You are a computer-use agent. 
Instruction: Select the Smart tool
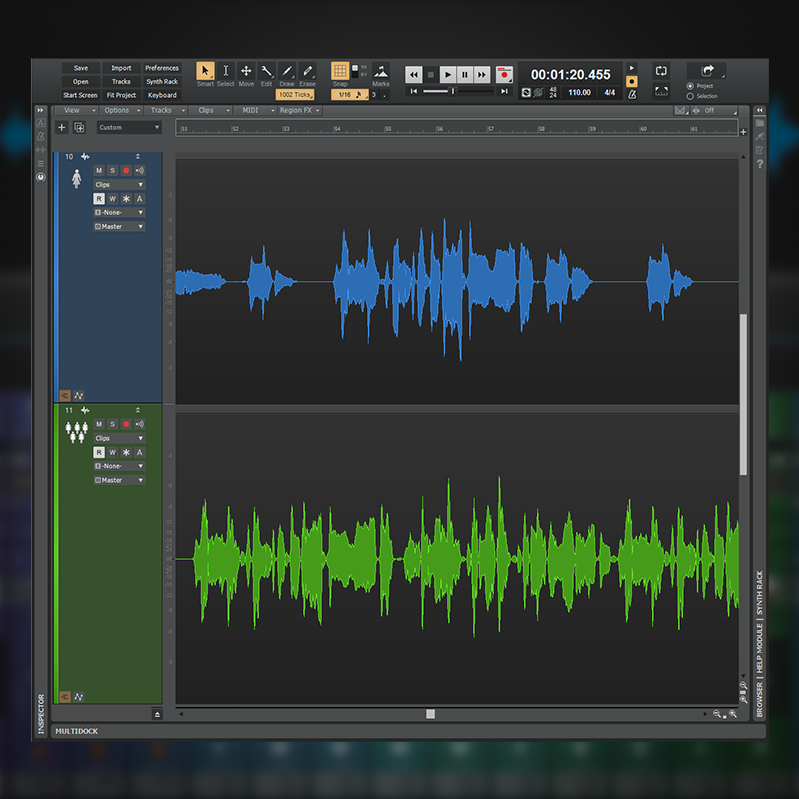[205, 71]
